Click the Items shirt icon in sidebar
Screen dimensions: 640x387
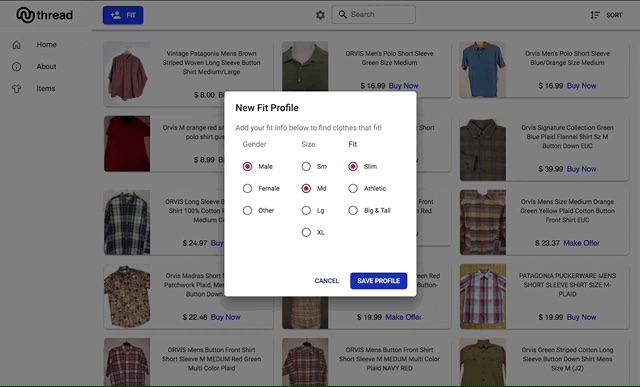16,89
